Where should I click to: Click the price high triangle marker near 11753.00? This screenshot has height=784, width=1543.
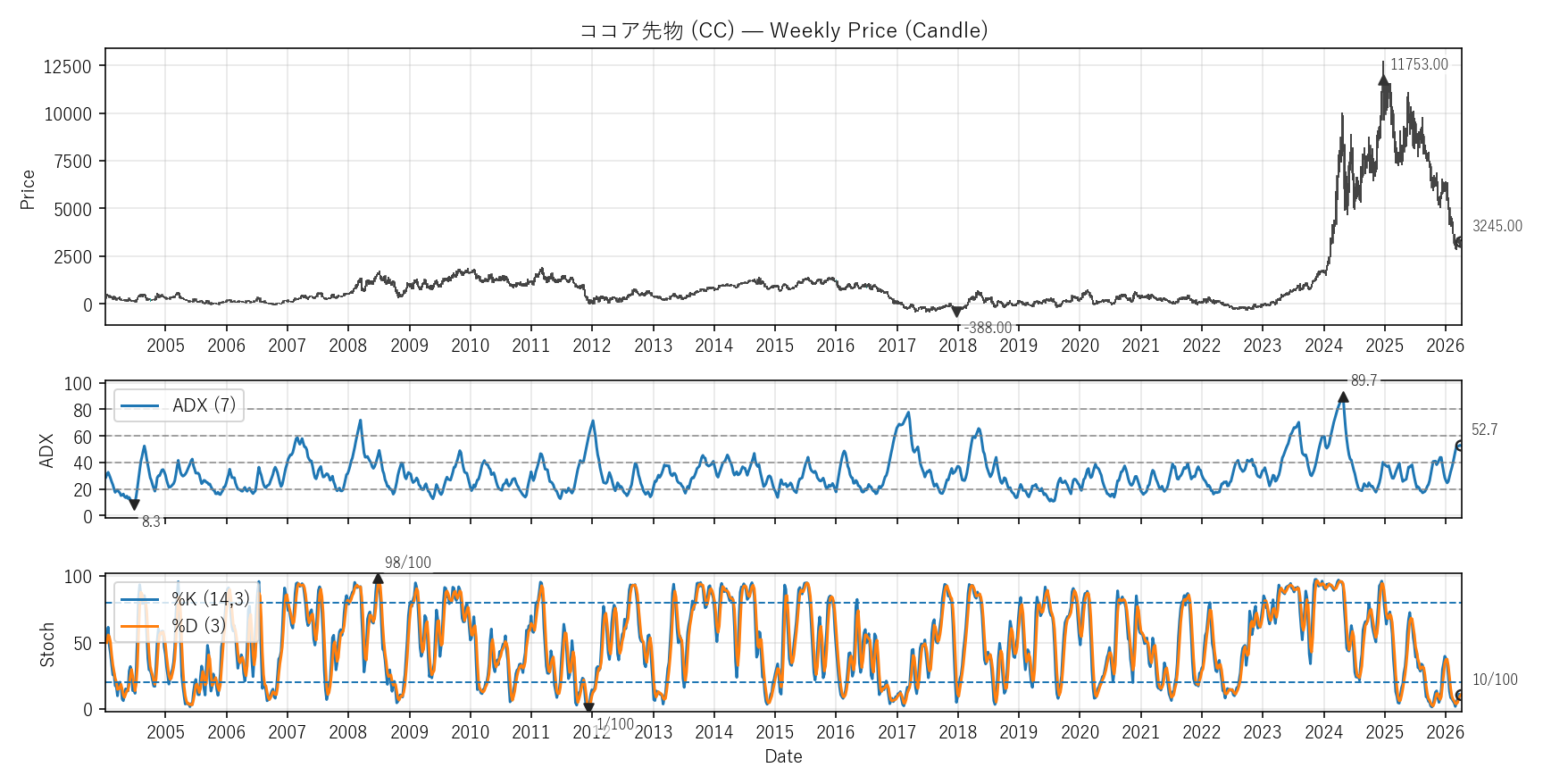[x=1383, y=80]
